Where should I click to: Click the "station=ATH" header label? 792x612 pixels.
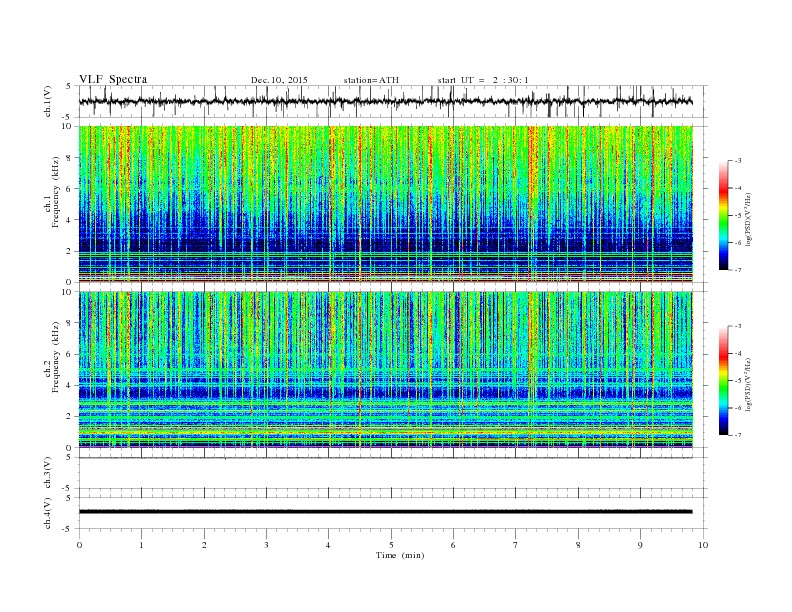[371, 80]
